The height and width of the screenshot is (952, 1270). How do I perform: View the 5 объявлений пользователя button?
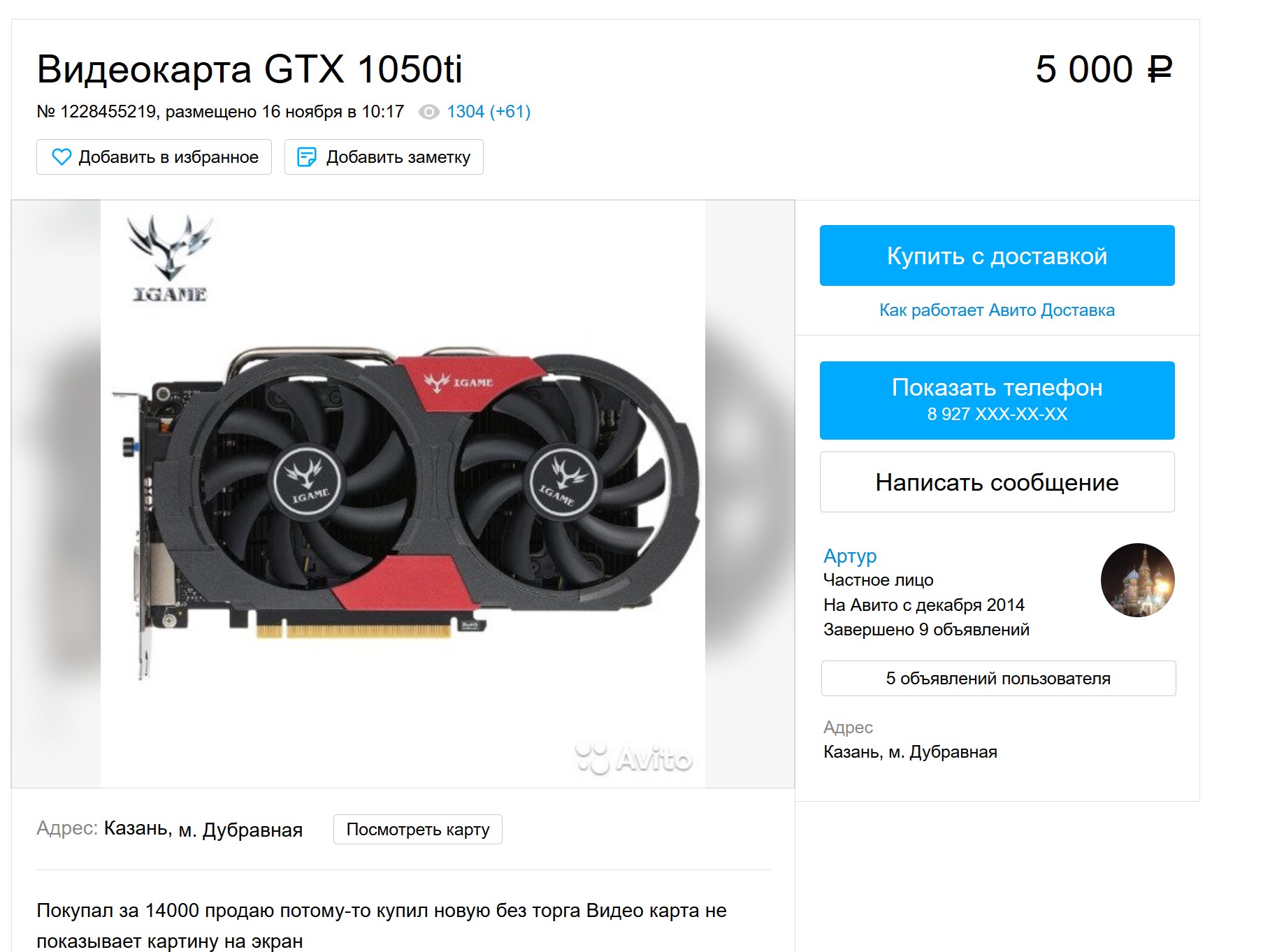998,678
